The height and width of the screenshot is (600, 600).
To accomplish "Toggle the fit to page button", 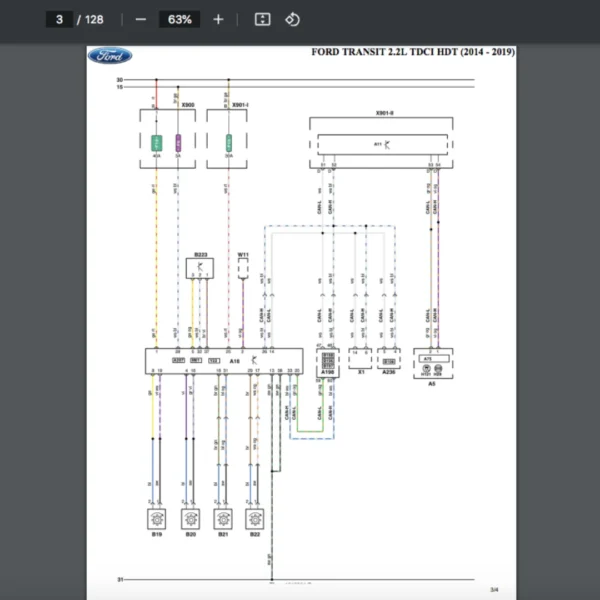I will pos(262,19).
